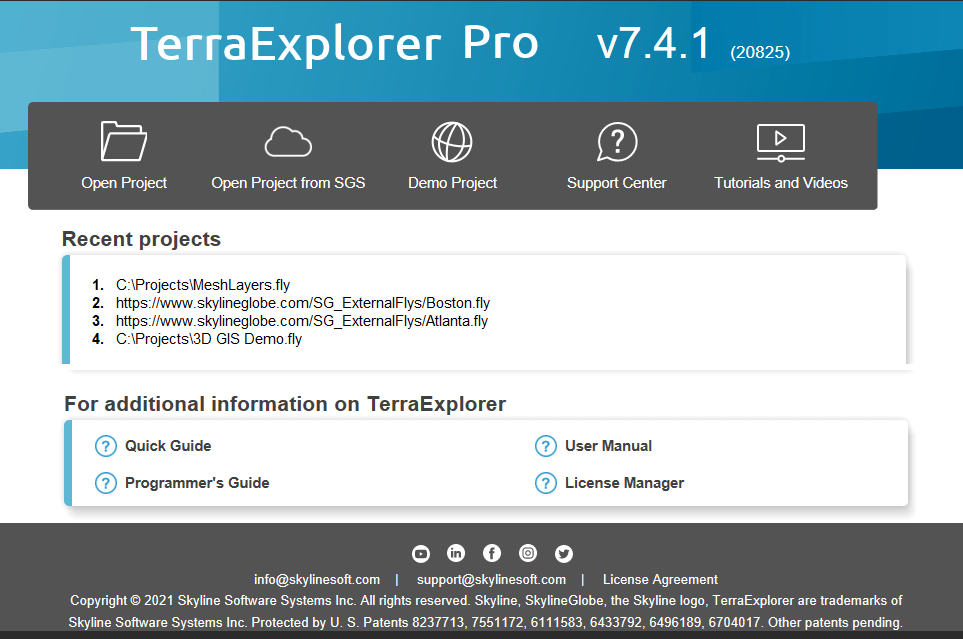
Task: Open the LinkedIn social icon
Action: [456, 554]
